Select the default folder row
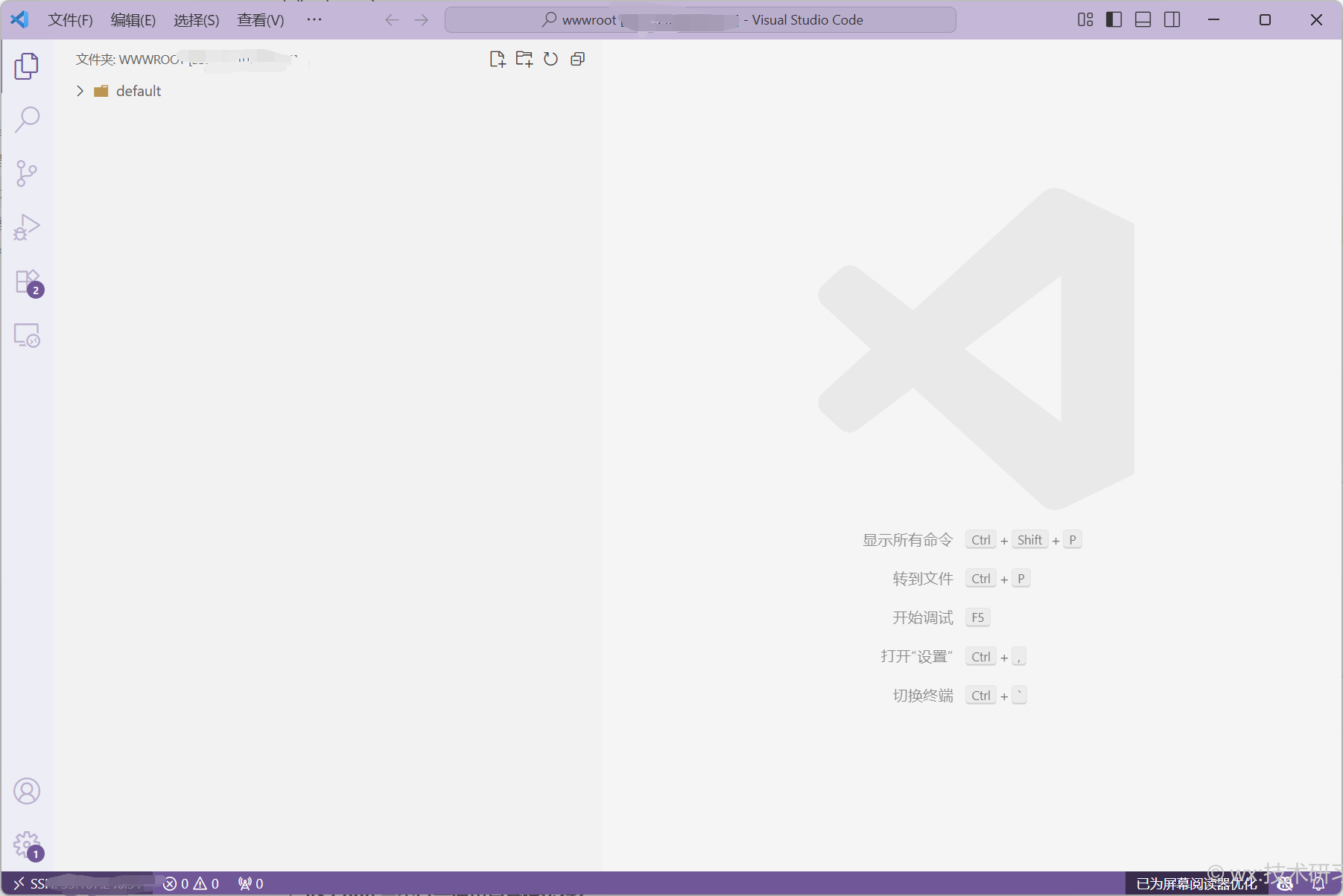This screenshot has height=896, width=1343. click(328, 91)
